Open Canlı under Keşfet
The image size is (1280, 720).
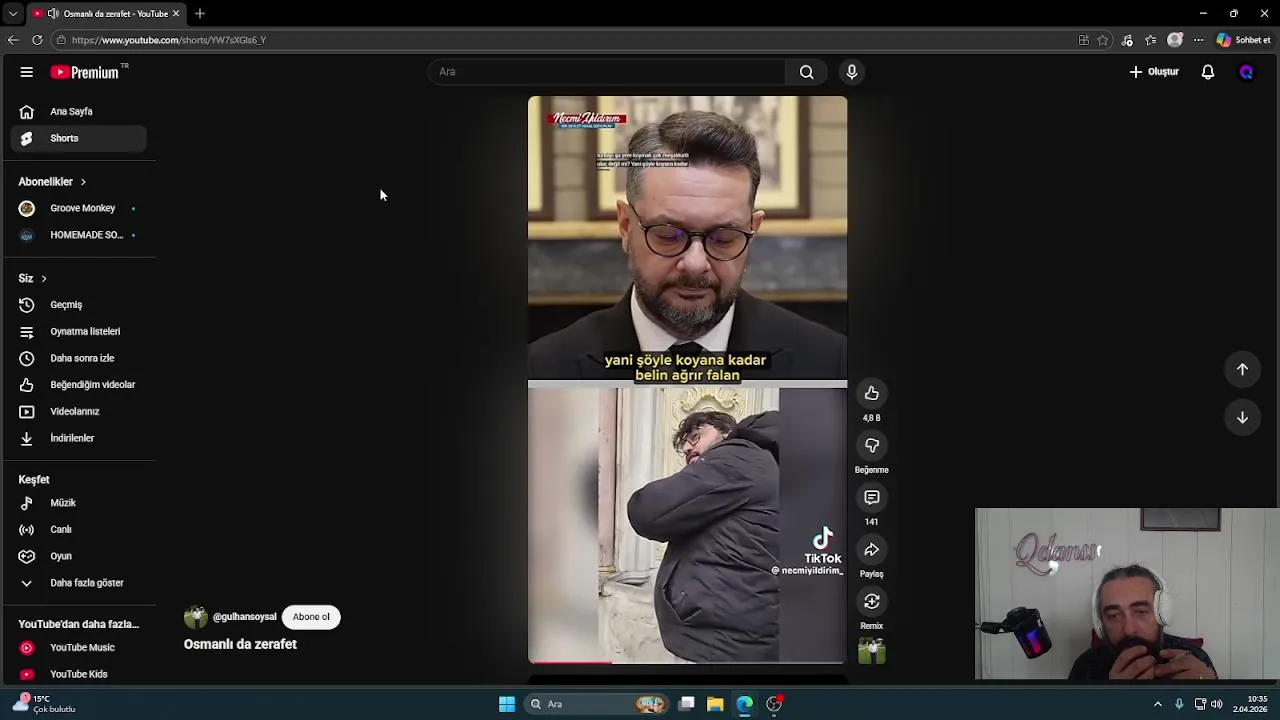(78, 529)
